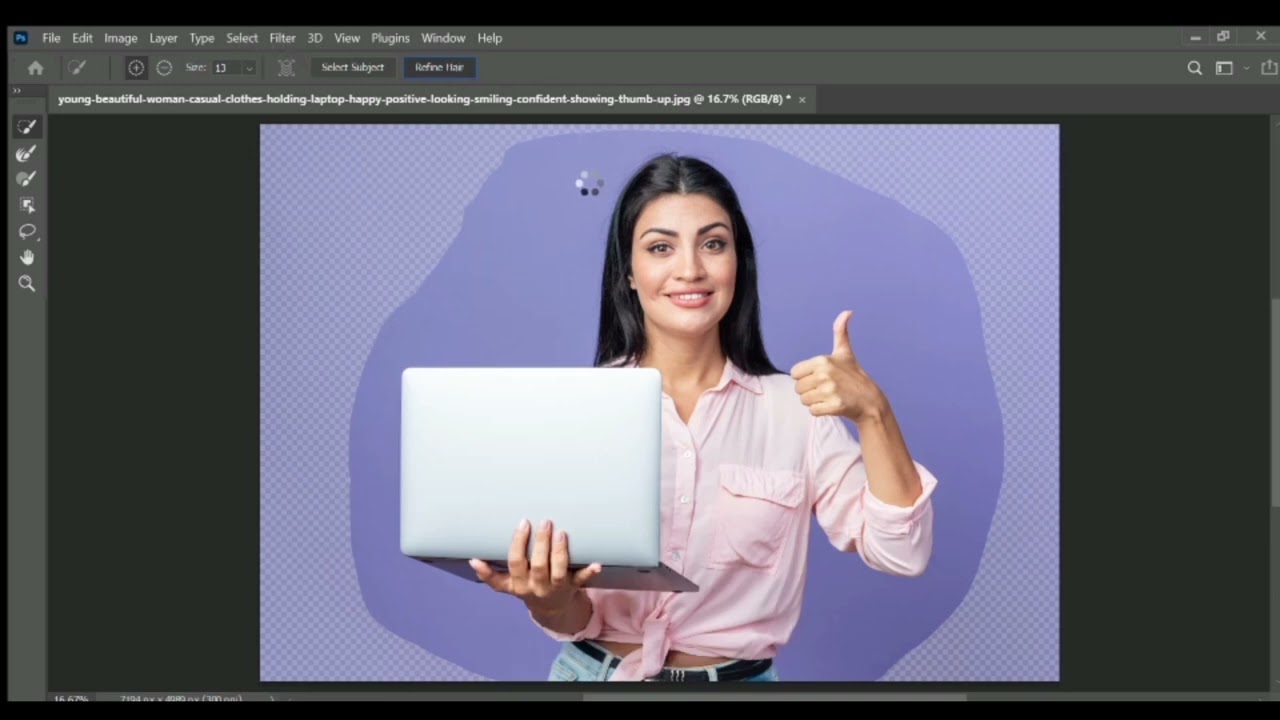Screen dimensions: 1280x720
Task: Switch to Subtract from selection mode
Action: point(164,68)
